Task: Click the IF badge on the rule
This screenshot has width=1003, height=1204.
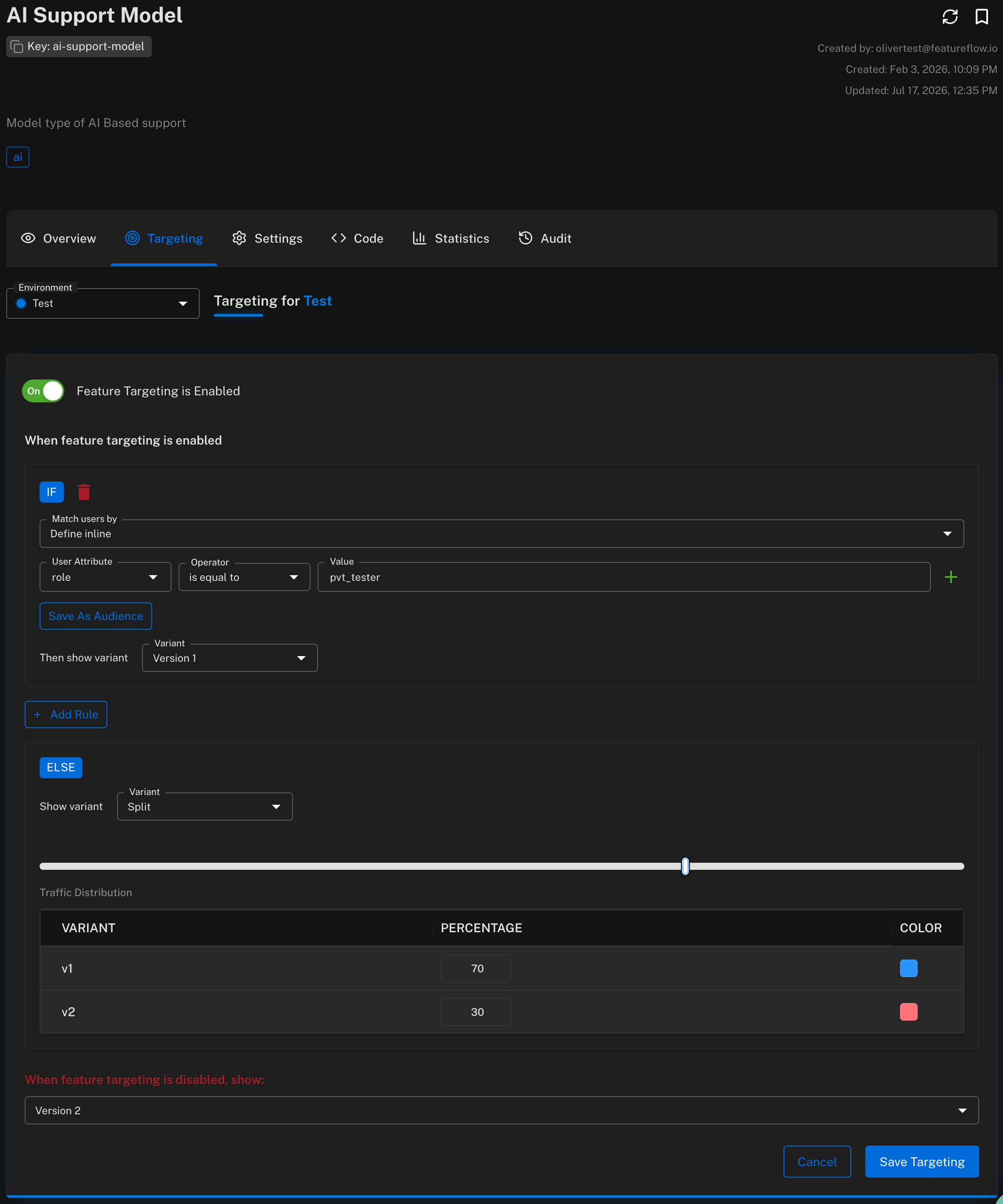Action: coord(51,492)
